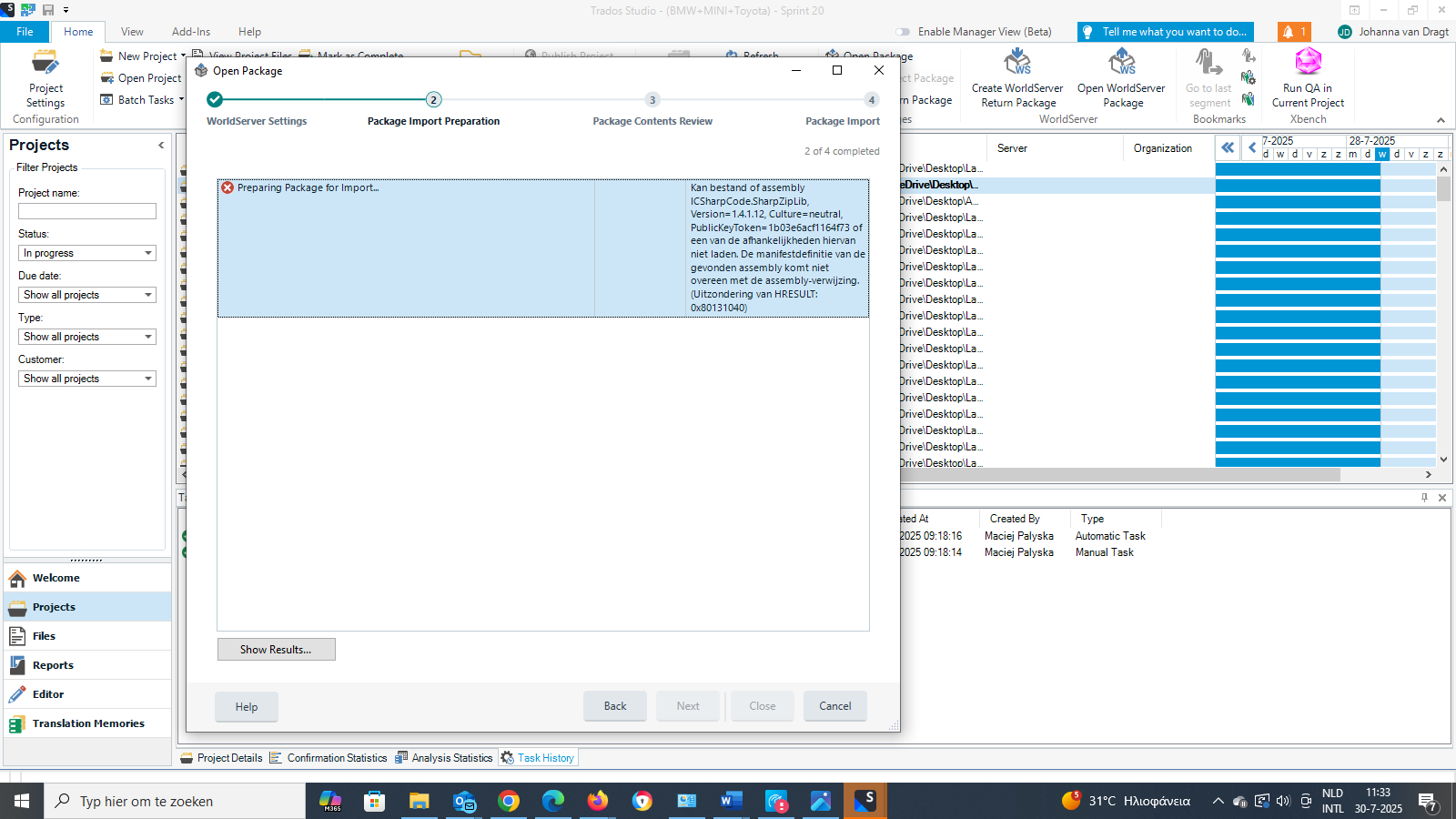
Task: Click Open Project in the ribbon
Action: click(140, 78)
